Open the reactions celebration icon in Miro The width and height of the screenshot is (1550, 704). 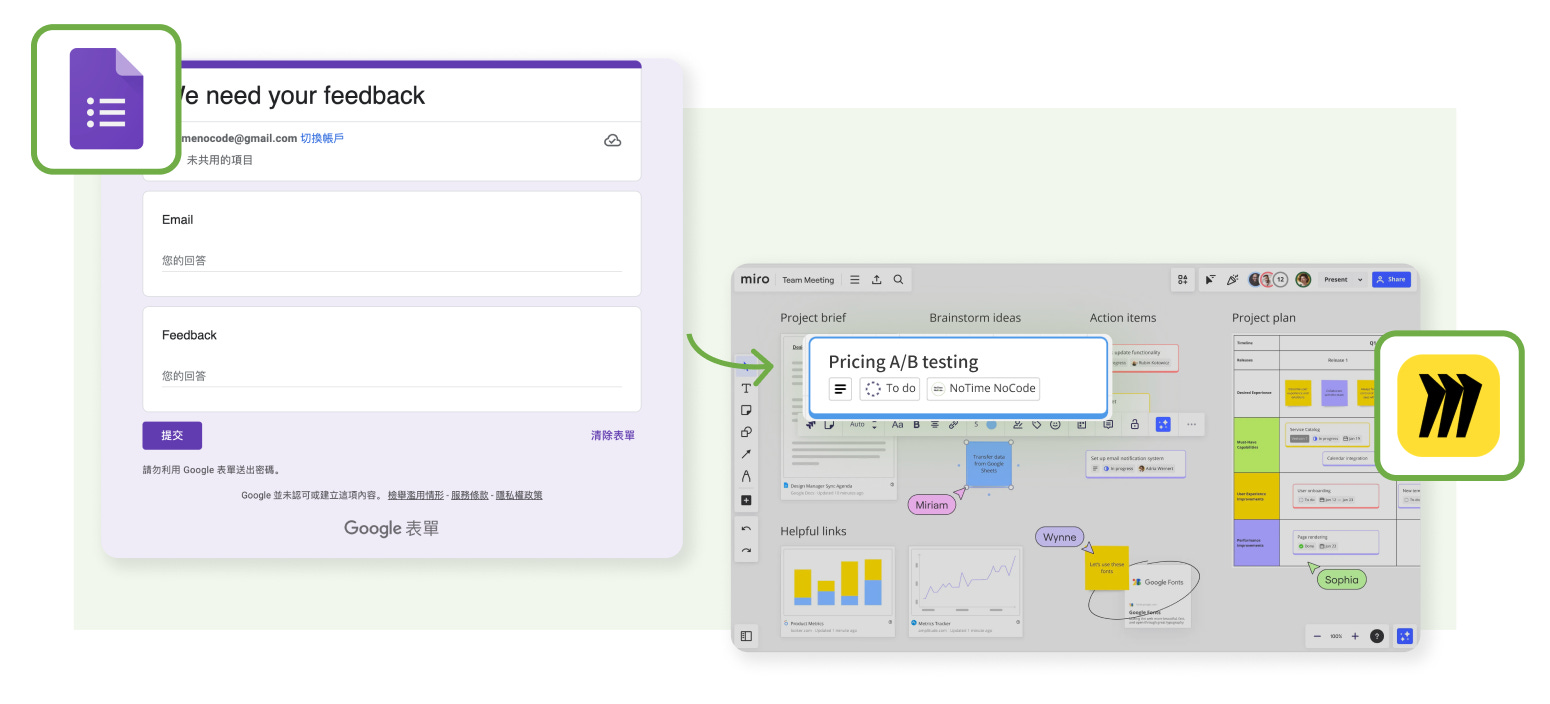[1232, 280]
